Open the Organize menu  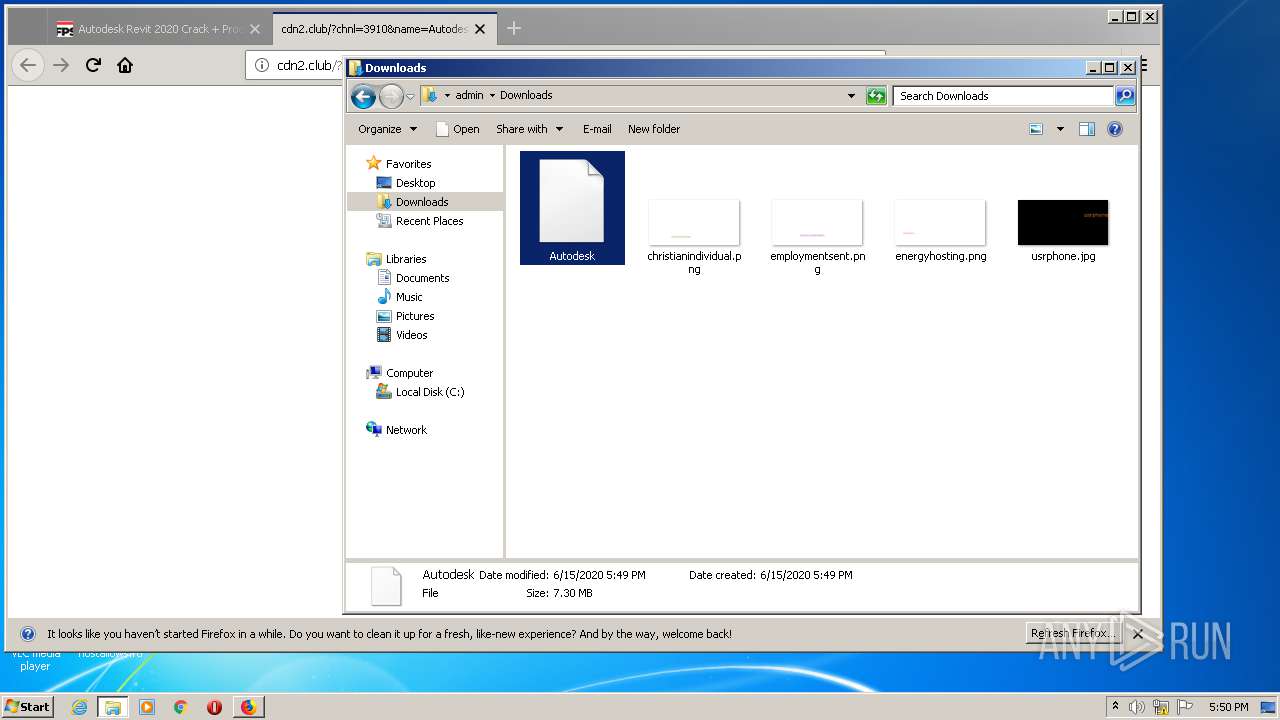388,129
